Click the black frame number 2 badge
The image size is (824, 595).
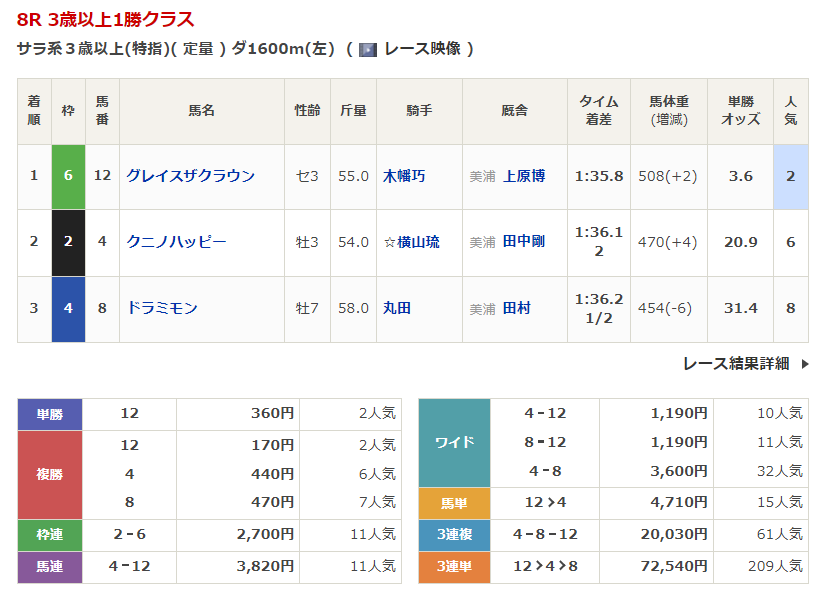point(68,242)
